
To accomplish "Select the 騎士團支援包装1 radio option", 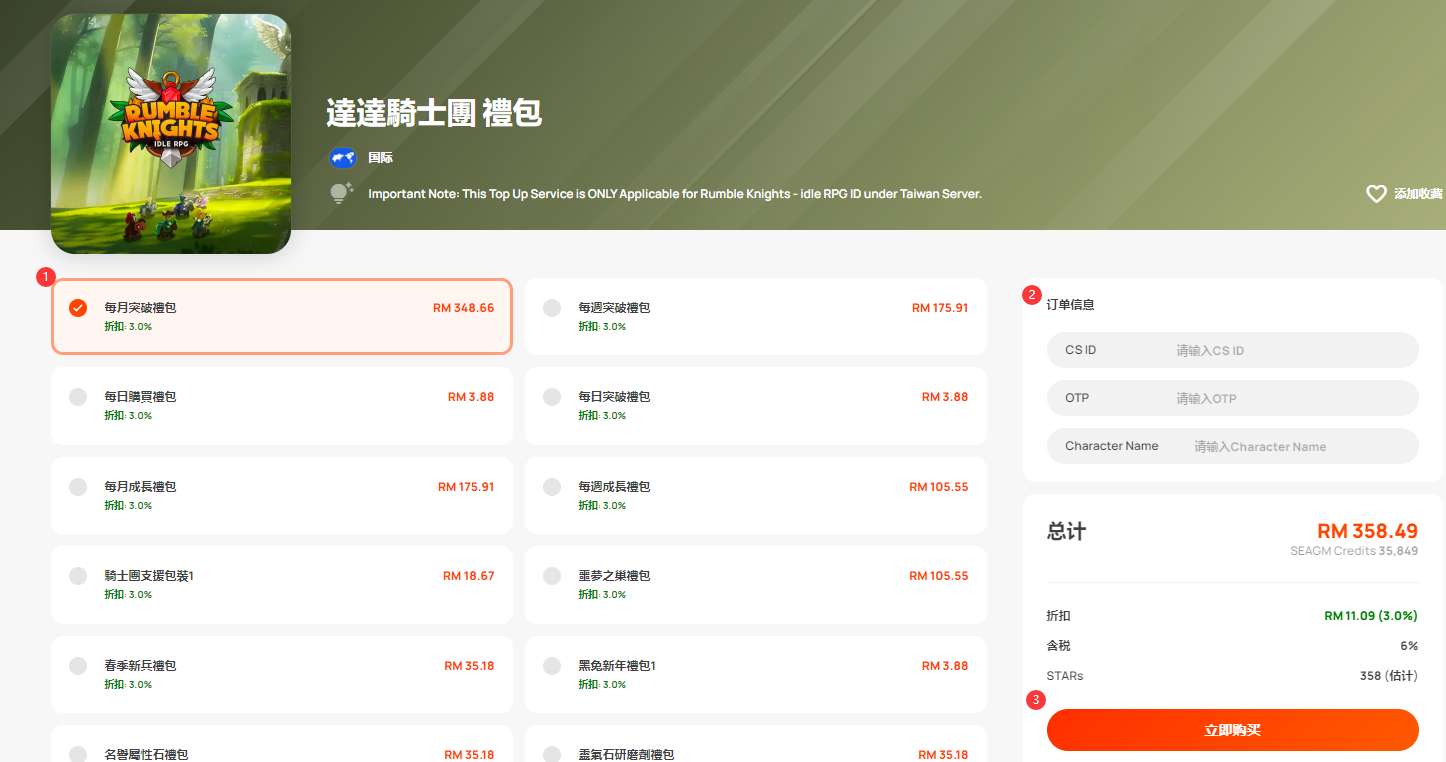I will 78,576.
